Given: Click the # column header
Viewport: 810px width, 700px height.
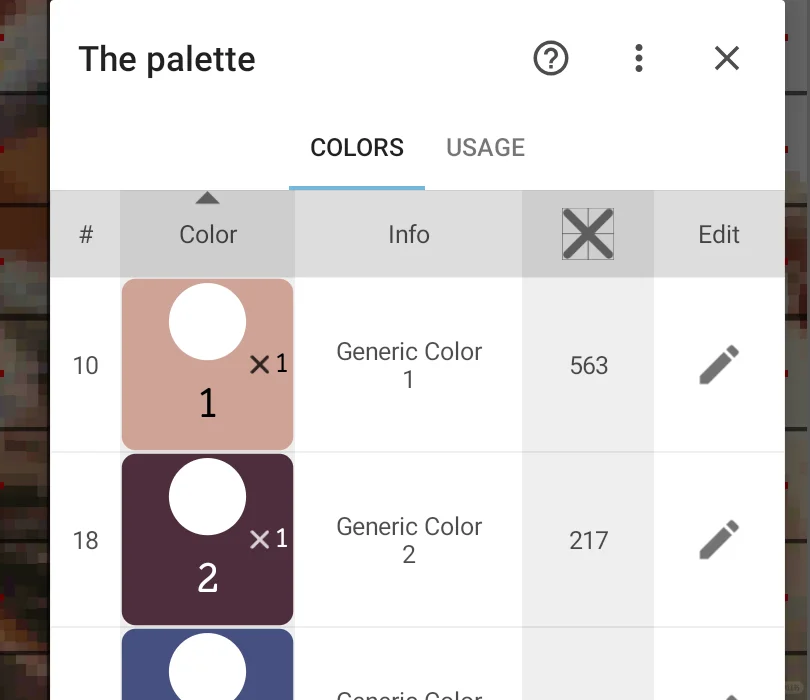Looking at the screenshot, I should [86, 235].
